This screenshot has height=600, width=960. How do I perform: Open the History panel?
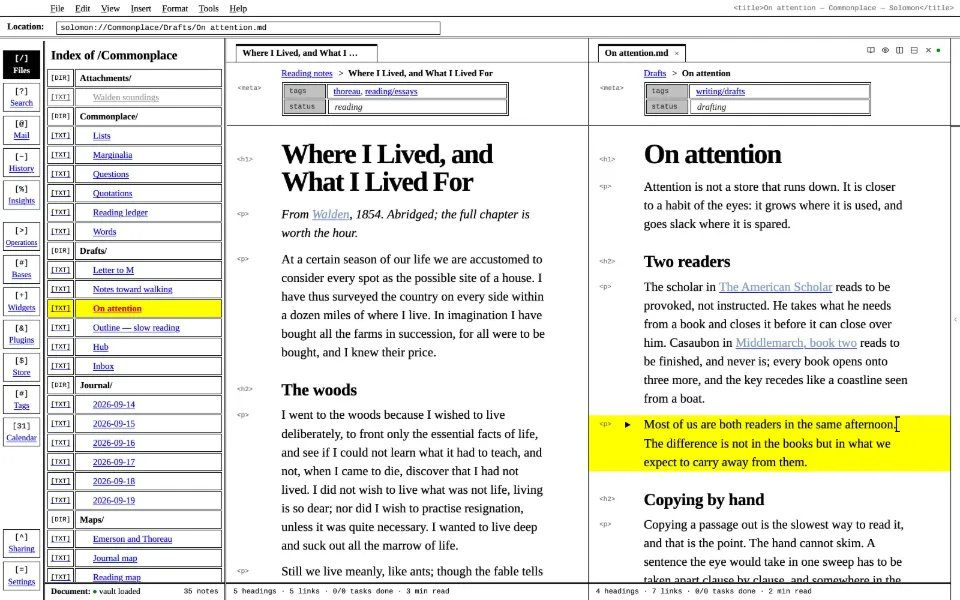pos(21,162)
